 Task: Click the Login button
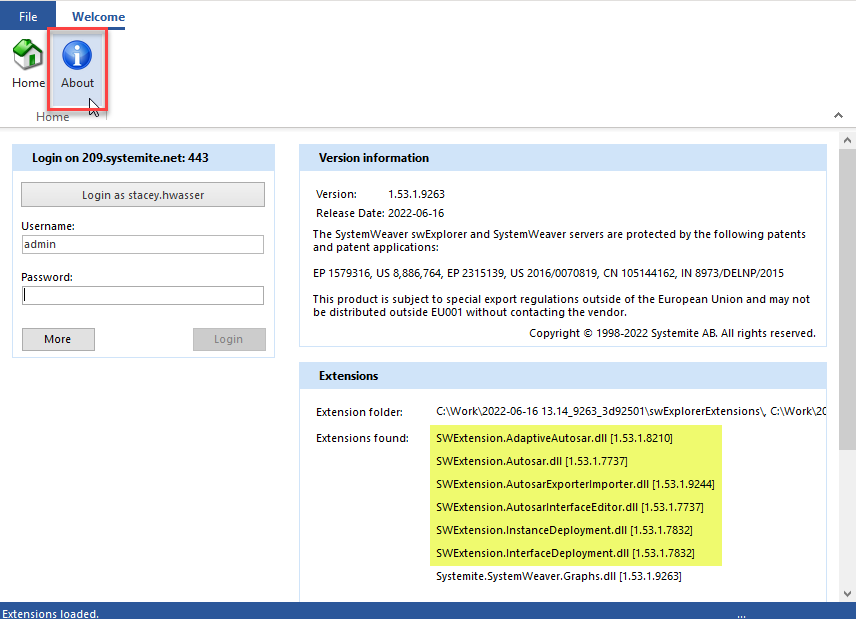[x=229, y=339]
